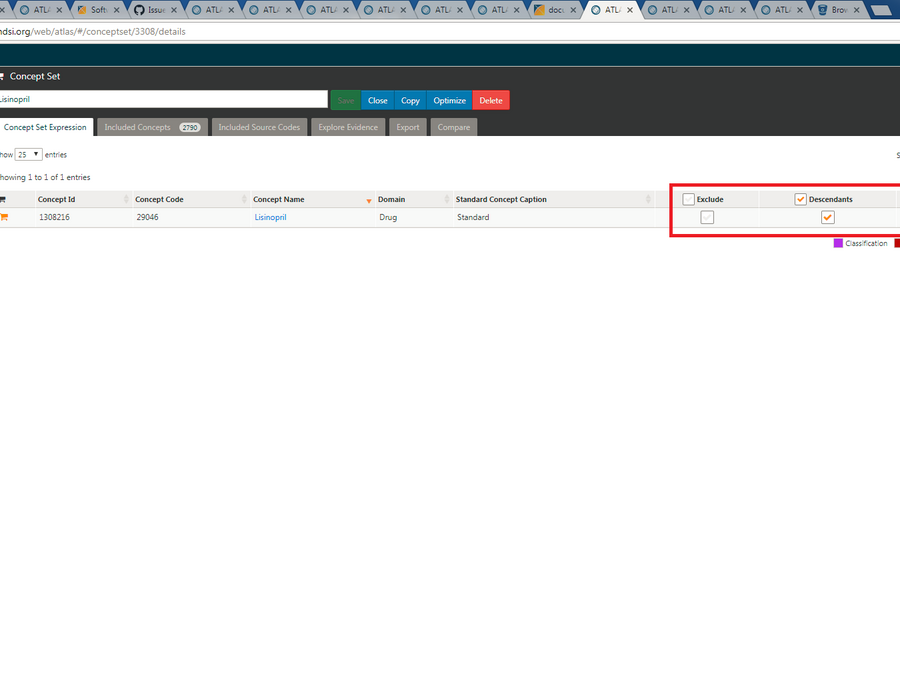The image size is (900, 700).
Task: Open the Compare tab
Action: click(453, 127)
